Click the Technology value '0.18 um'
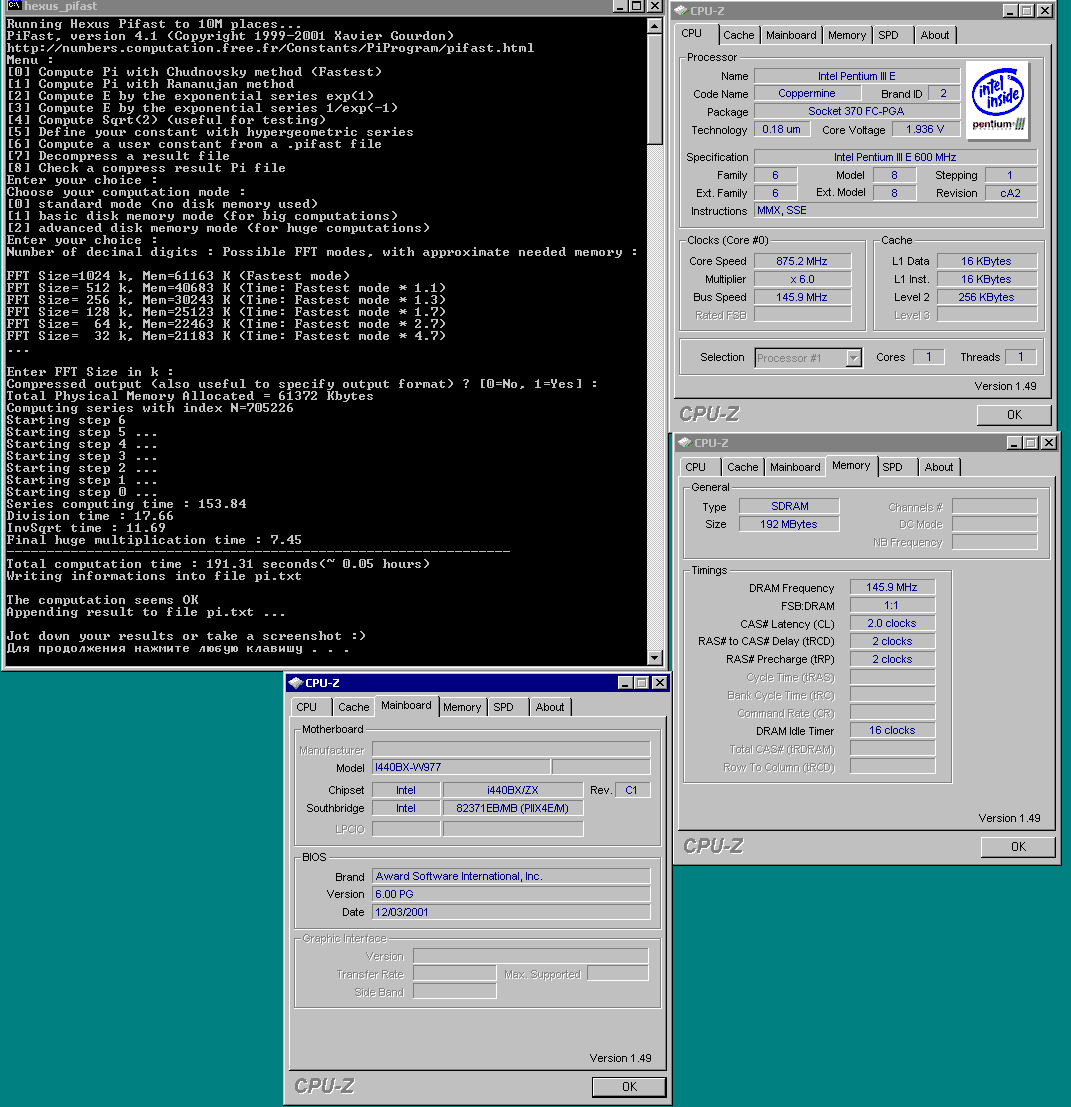The height and width of the screenshot is (1107, 1071). [782, 130]
